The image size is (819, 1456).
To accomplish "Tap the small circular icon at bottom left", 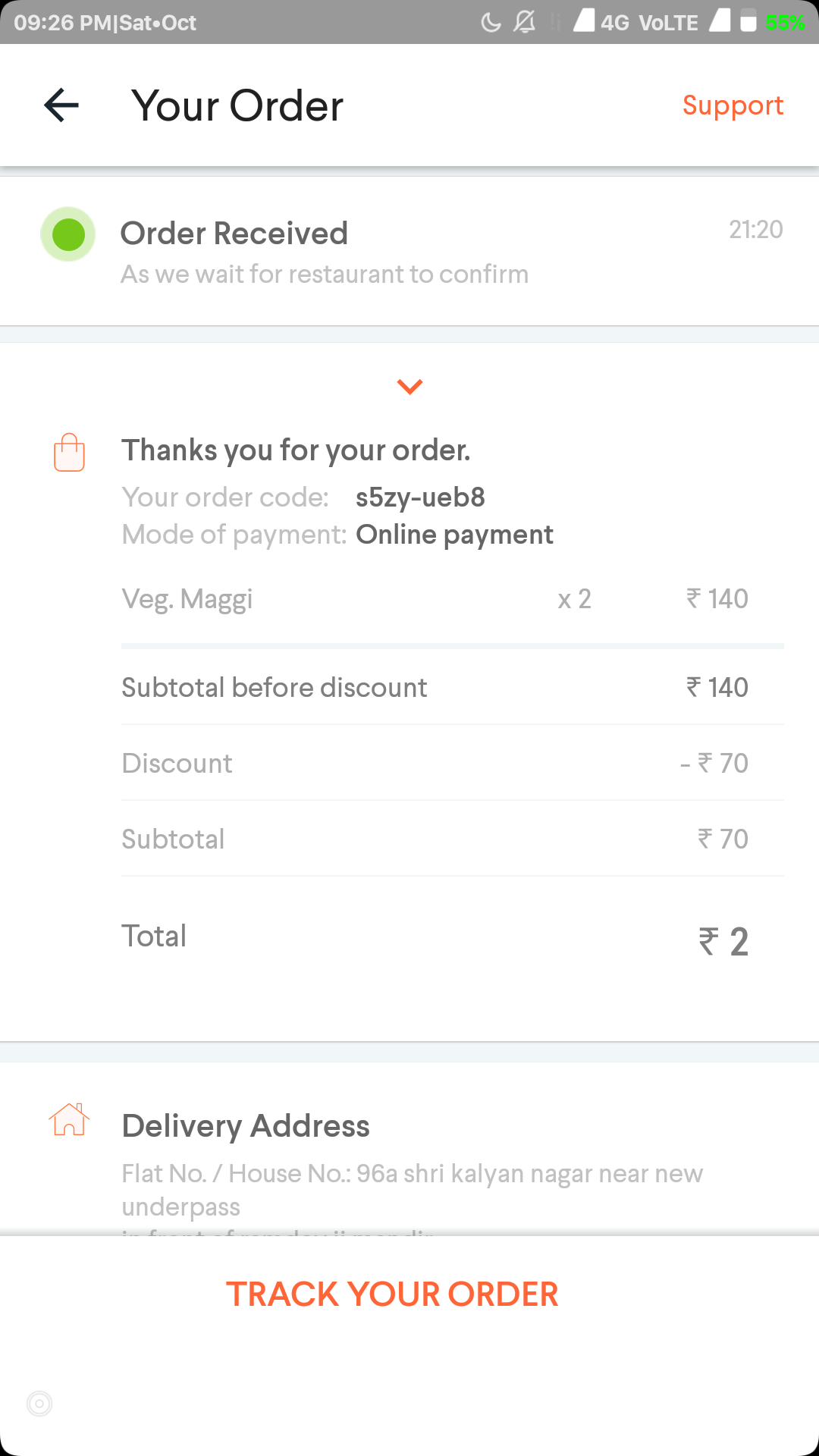I will coord(39,1404).
